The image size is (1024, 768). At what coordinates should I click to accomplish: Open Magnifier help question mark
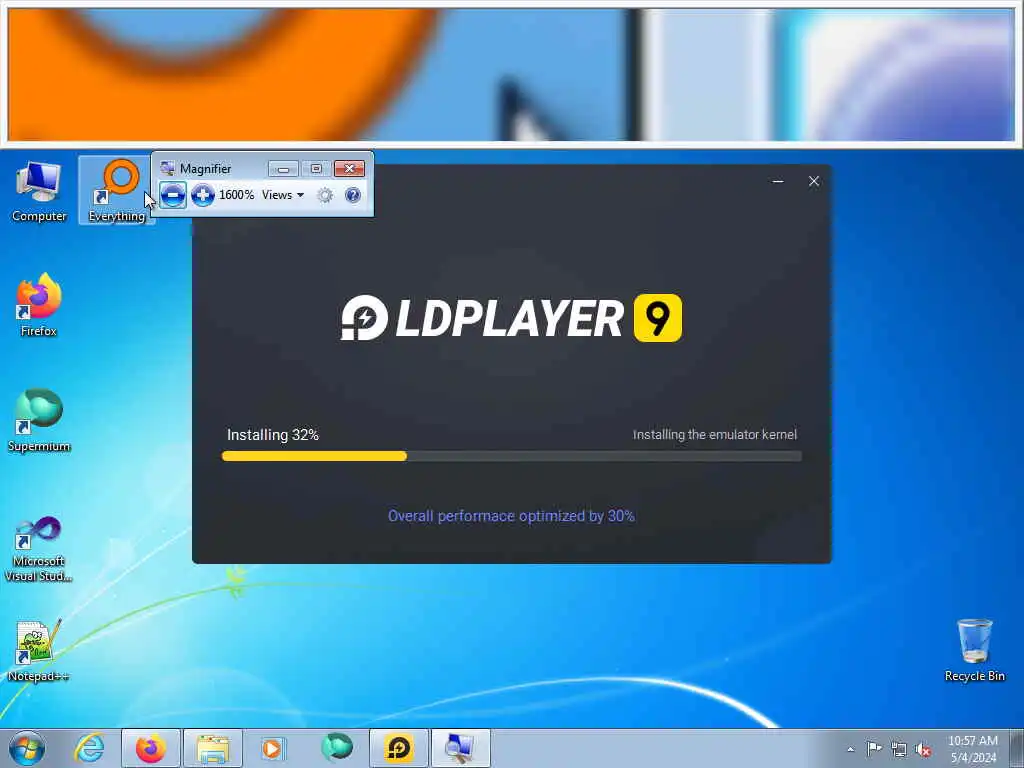point(353,195)
